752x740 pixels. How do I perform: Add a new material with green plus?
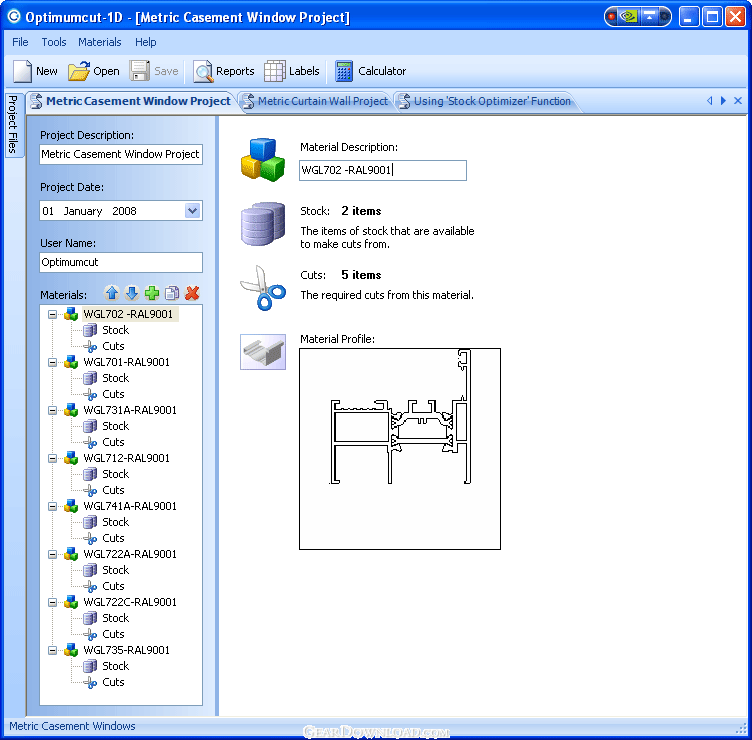[x=152, y=293]
